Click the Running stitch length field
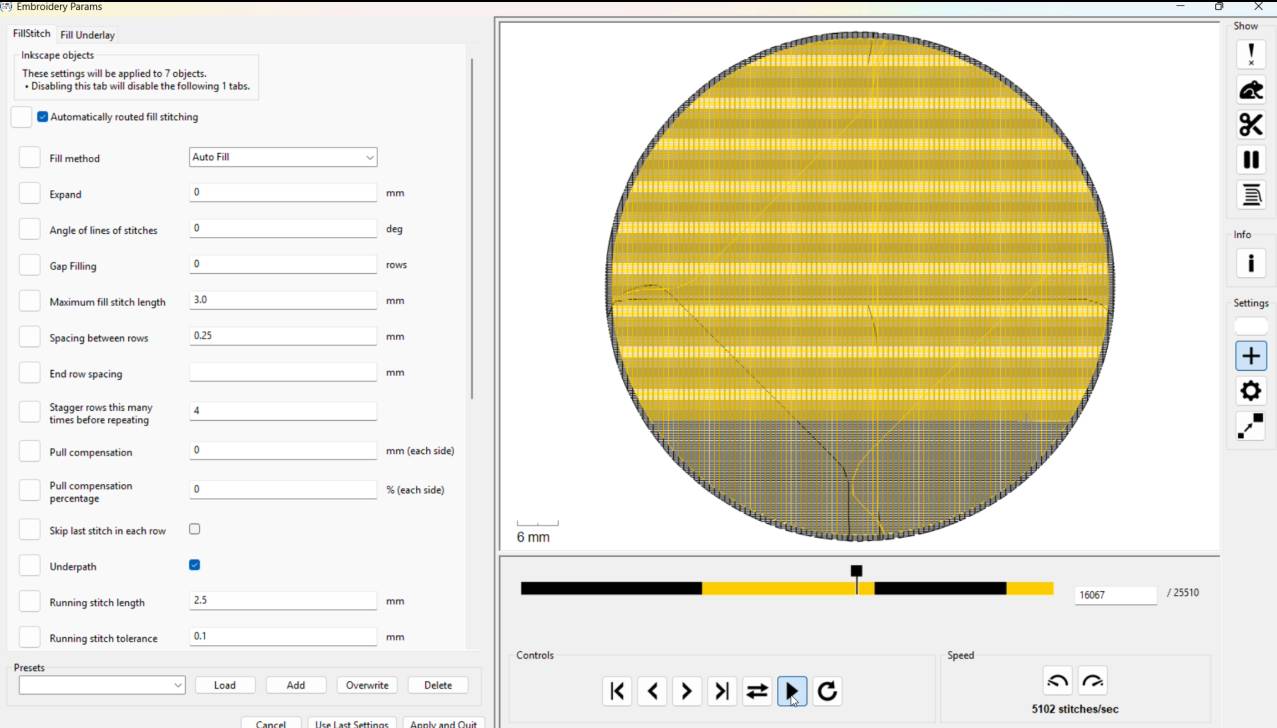This screenshot has width=1277, height=728. coord(283,601)
